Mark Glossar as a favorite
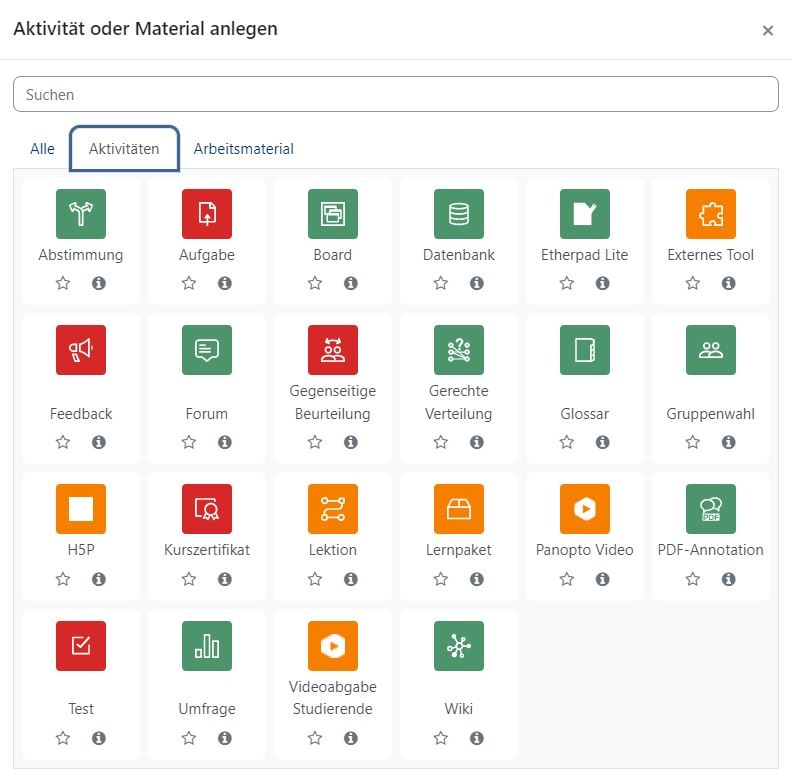The image size is (792, 778). [567, 442]
